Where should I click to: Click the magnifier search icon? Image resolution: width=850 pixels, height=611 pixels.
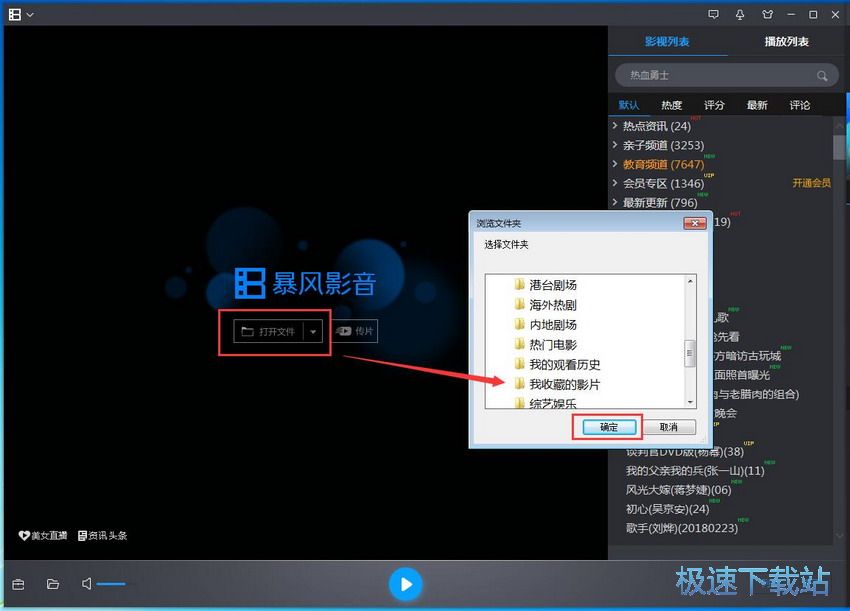click(822, 76)
